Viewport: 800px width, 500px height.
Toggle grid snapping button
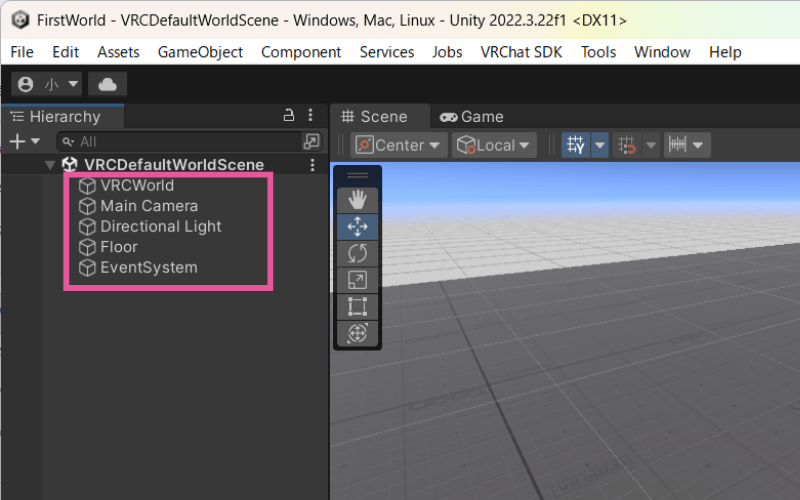[627, 145]
